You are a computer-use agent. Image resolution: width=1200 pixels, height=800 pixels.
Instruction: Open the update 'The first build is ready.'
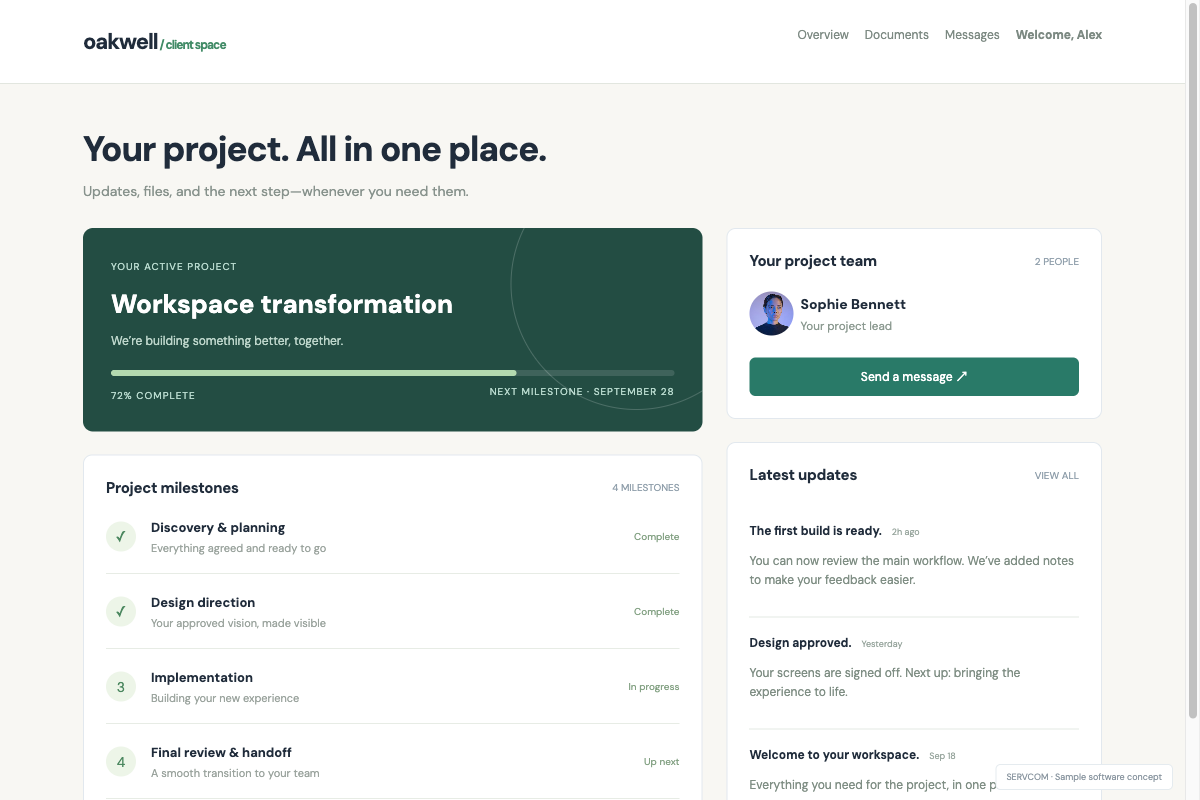click(815, 531)
